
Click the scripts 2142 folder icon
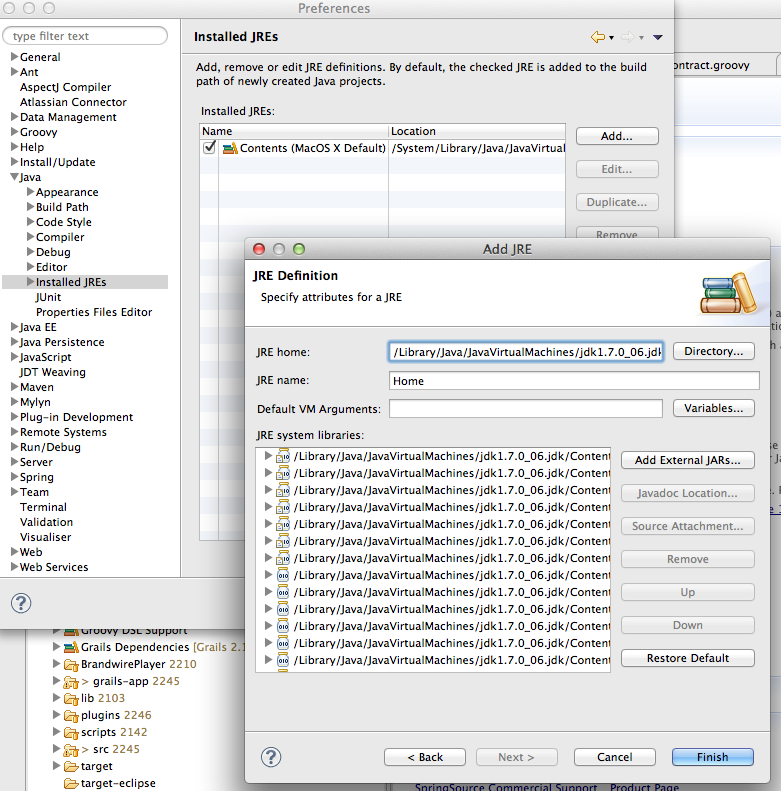point(71,732)
